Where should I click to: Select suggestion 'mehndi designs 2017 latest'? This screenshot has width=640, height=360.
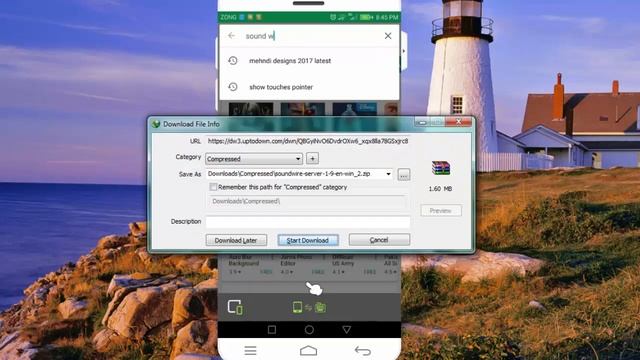(x=290, y=61)
